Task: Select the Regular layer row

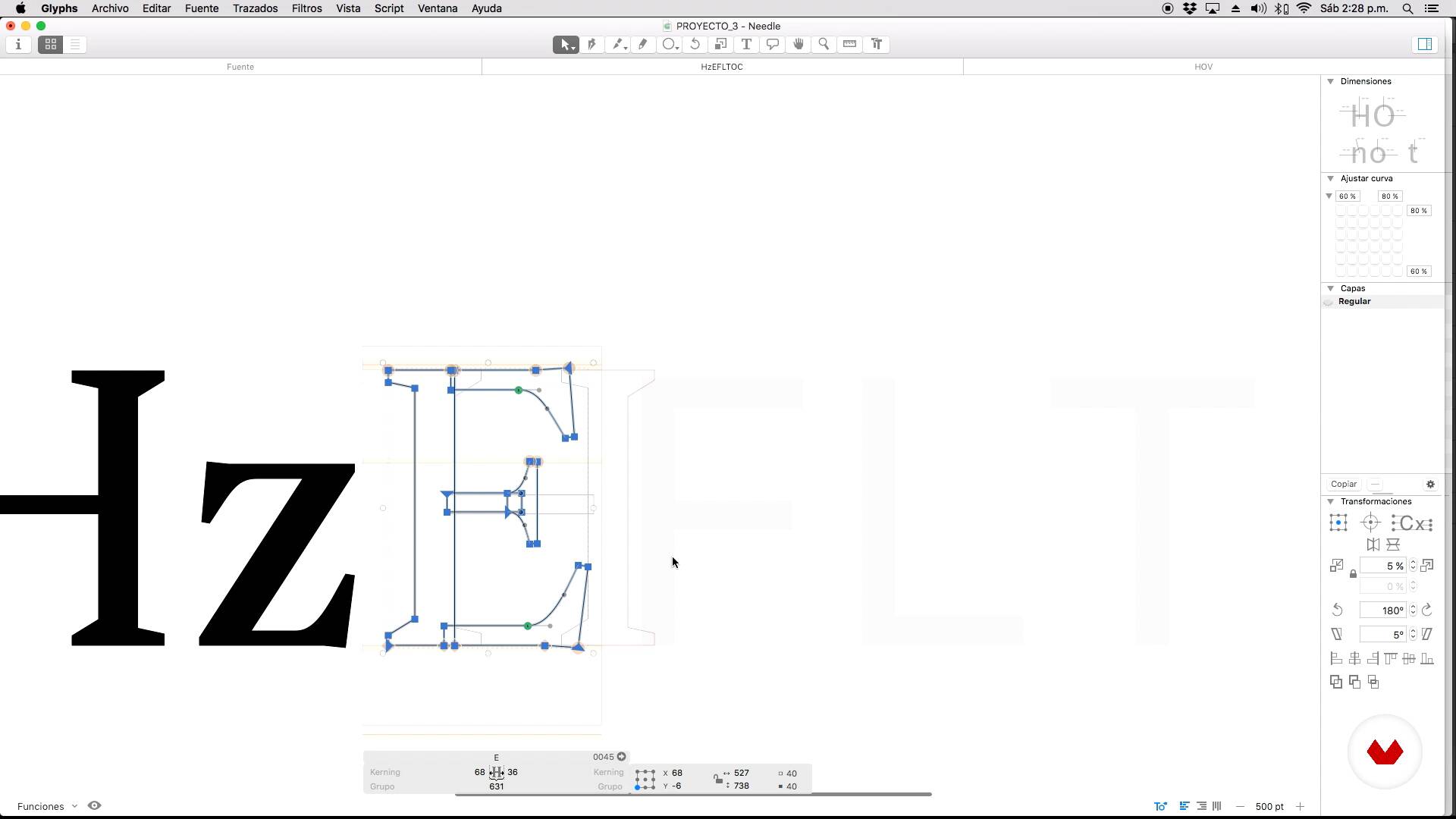Action: pos(1382,302)
